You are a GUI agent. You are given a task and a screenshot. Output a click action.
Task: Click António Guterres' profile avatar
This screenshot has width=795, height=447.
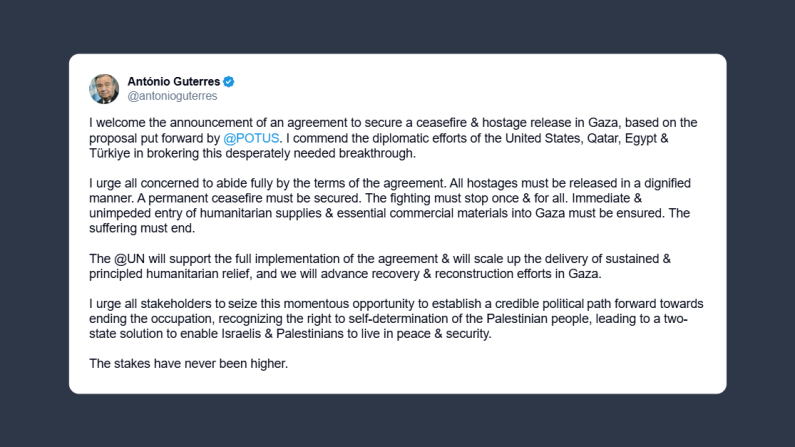(x=104, y=88)
